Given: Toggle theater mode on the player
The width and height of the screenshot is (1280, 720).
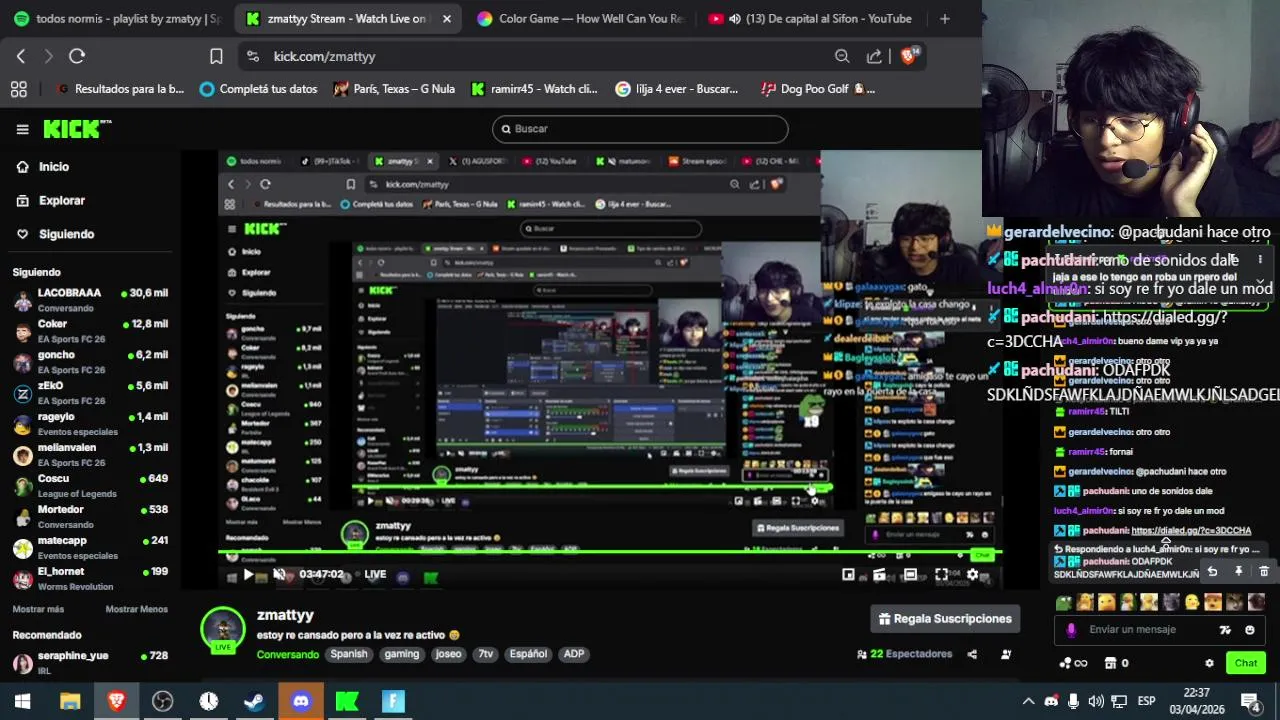Looking at the screenshot, I should [910, 575].
